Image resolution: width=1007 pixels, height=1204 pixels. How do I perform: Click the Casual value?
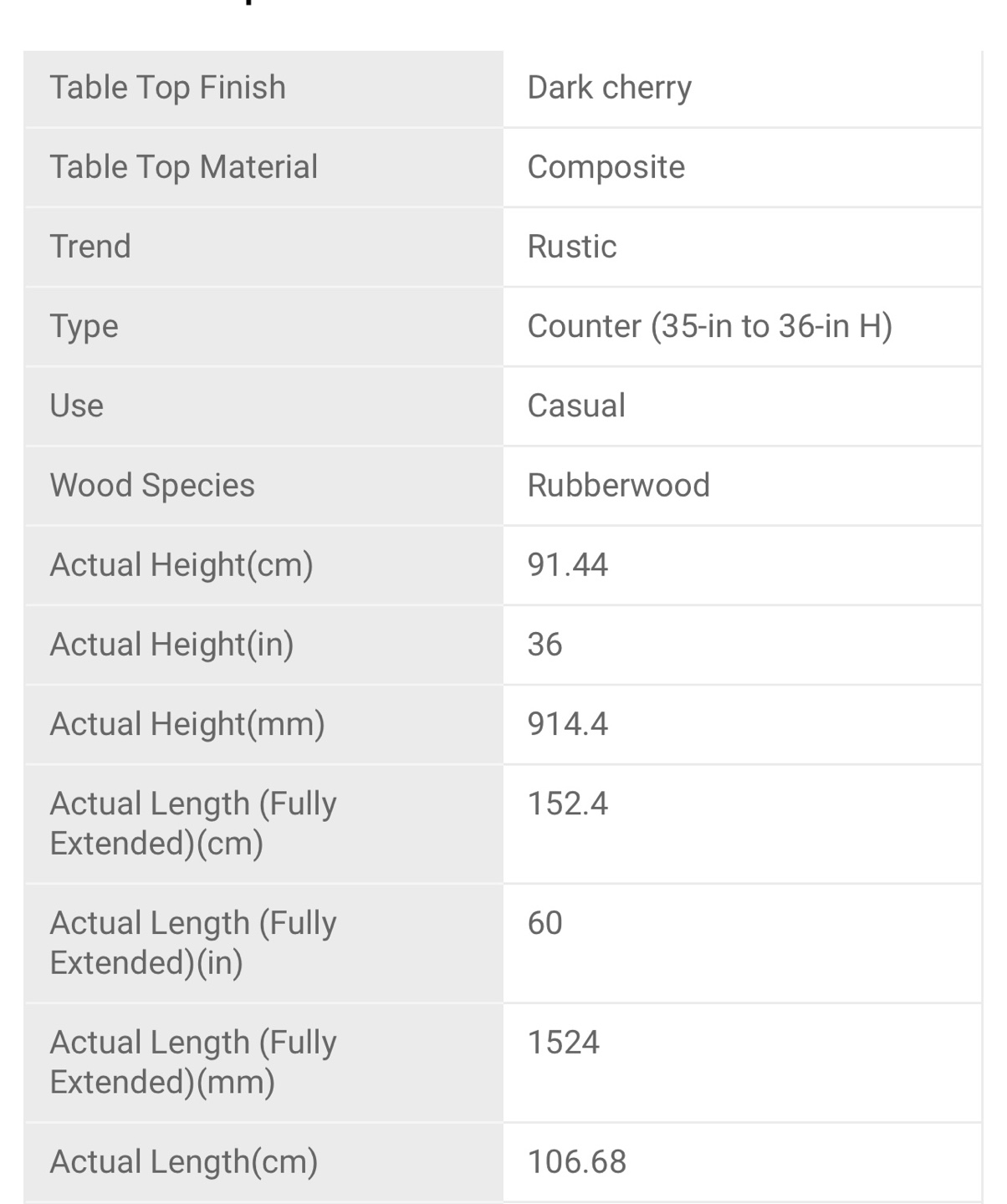point(576,406)
